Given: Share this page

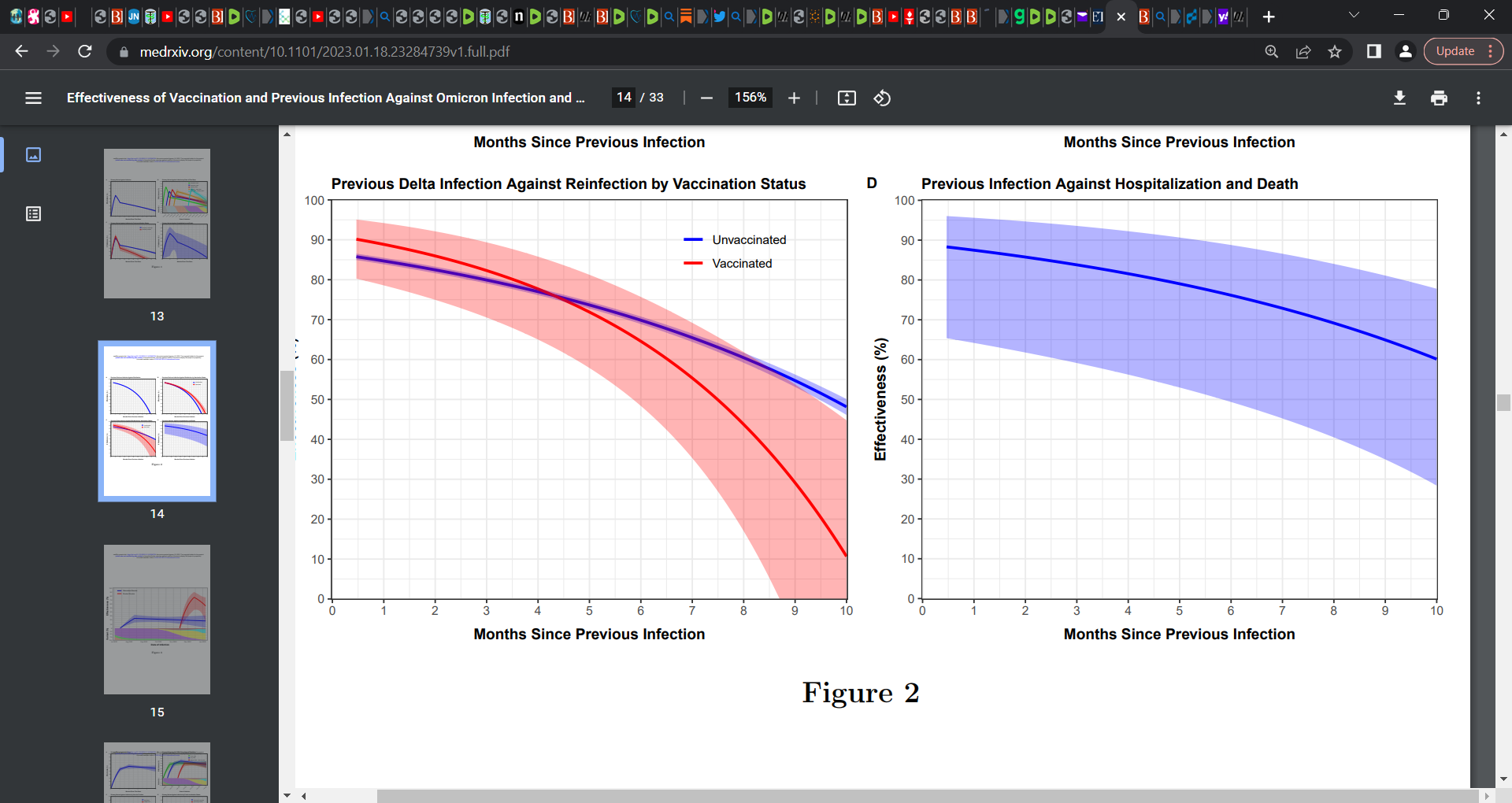Looking at the screenshot, I should 1303,51.
